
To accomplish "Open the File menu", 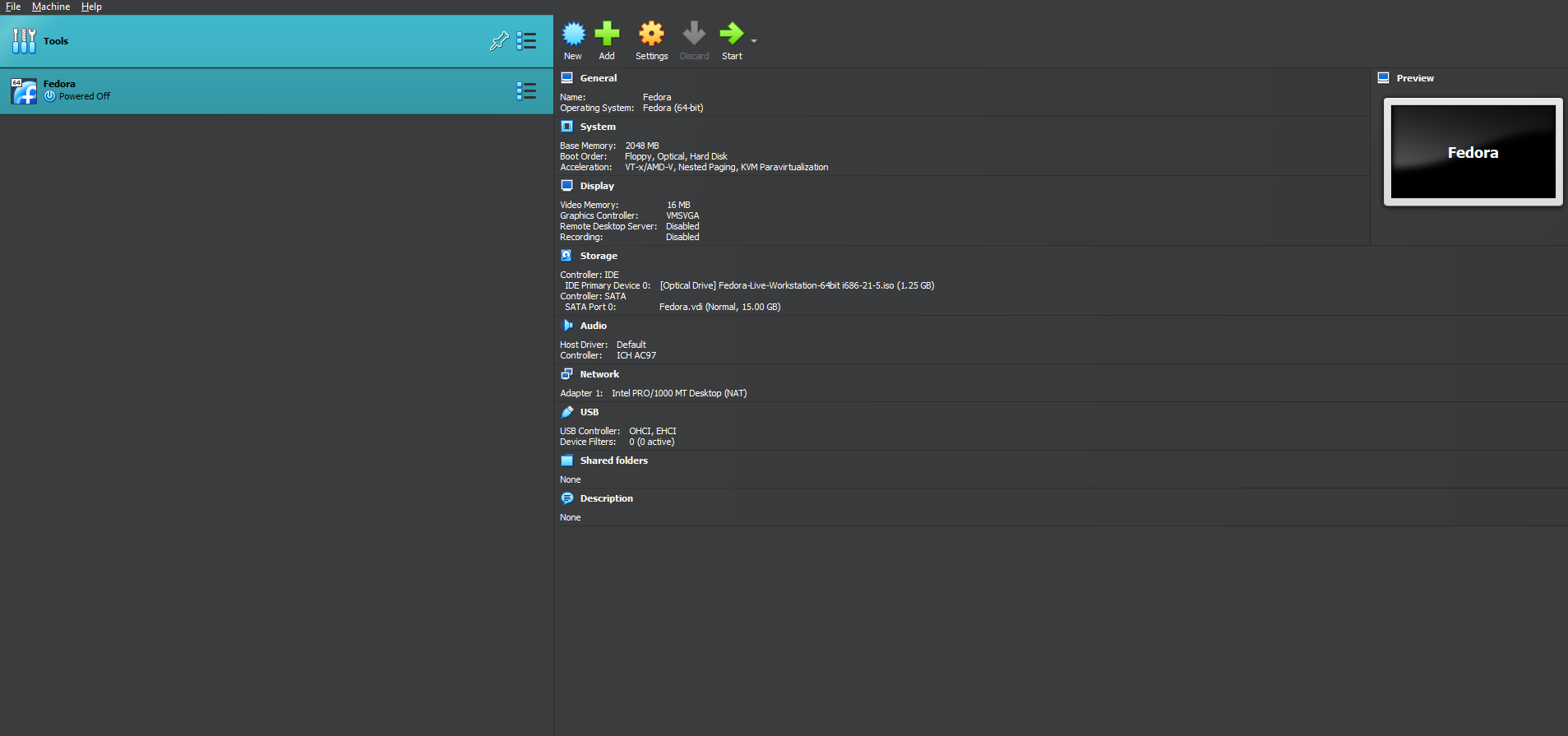I will coord(13,7).
